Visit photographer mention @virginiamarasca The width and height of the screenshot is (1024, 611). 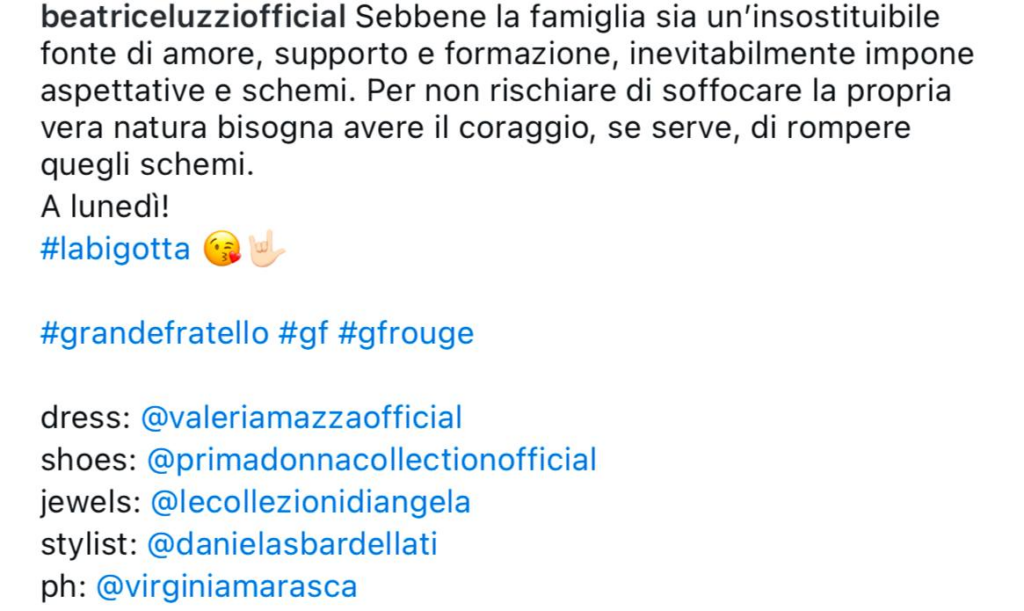[227, 586]
